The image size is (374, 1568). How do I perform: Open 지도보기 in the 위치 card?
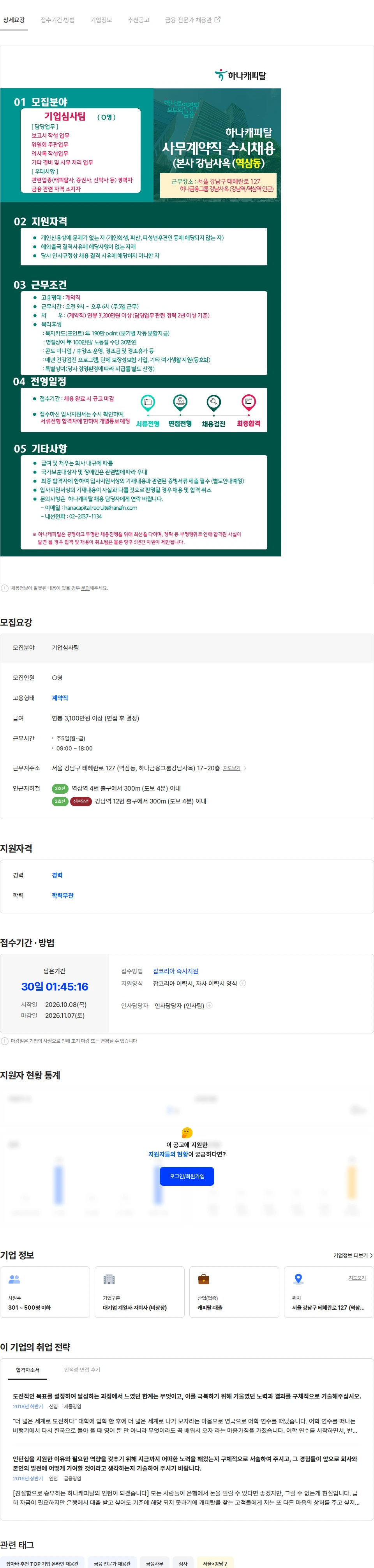[x=357, y=1278]
